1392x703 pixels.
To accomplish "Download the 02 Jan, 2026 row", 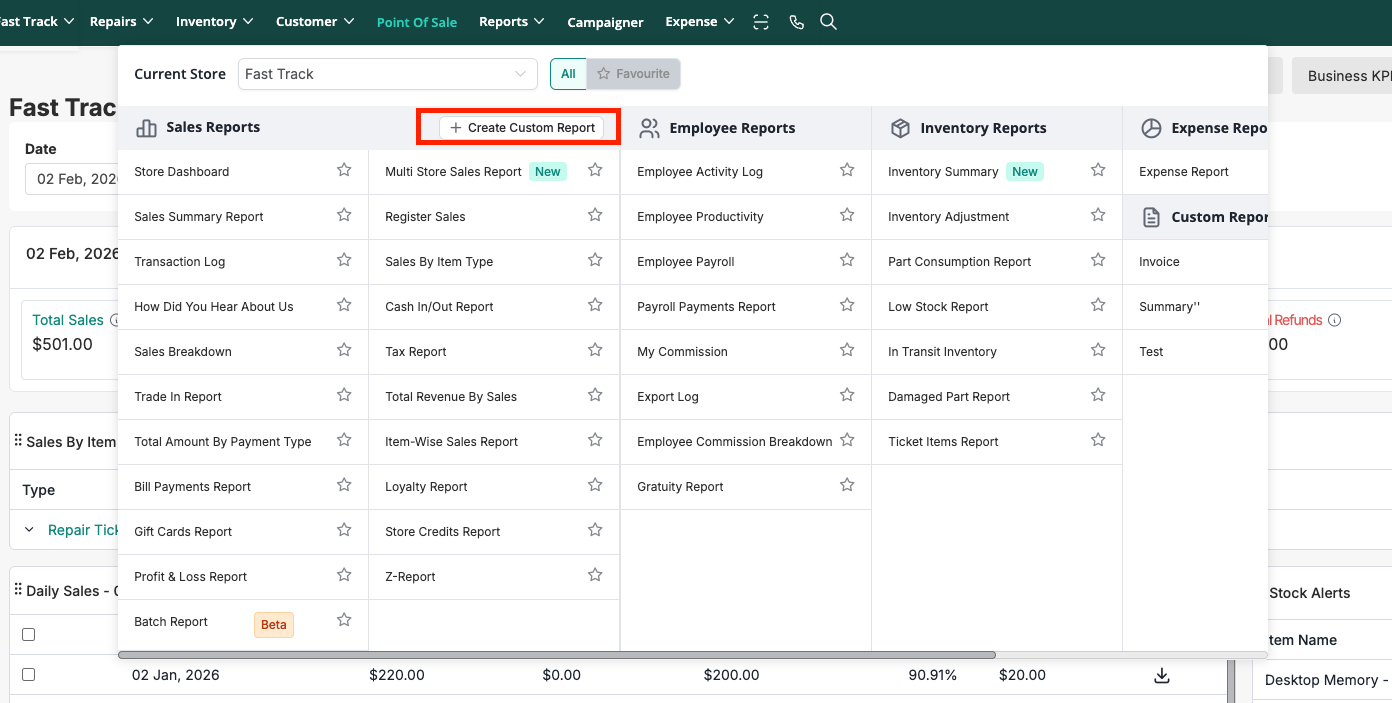I will 1161,676.
